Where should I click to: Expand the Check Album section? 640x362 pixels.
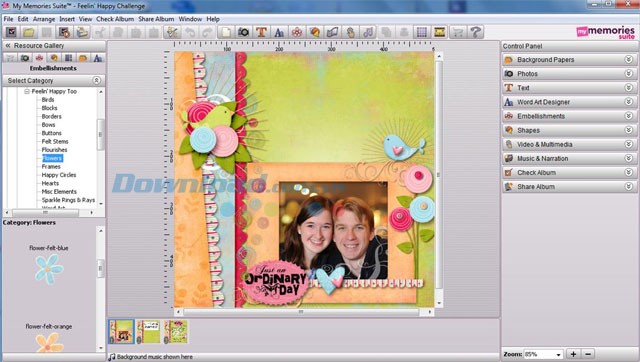tap(629, 172)
